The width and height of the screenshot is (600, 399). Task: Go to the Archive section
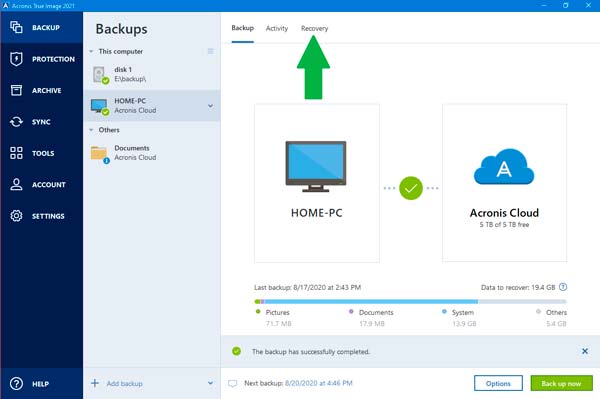(41, 90)
